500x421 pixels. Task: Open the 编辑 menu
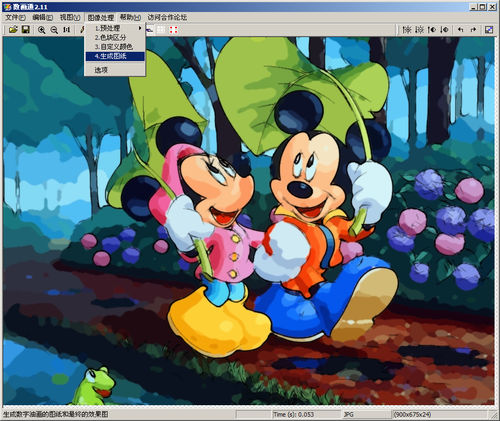[43, 17]
